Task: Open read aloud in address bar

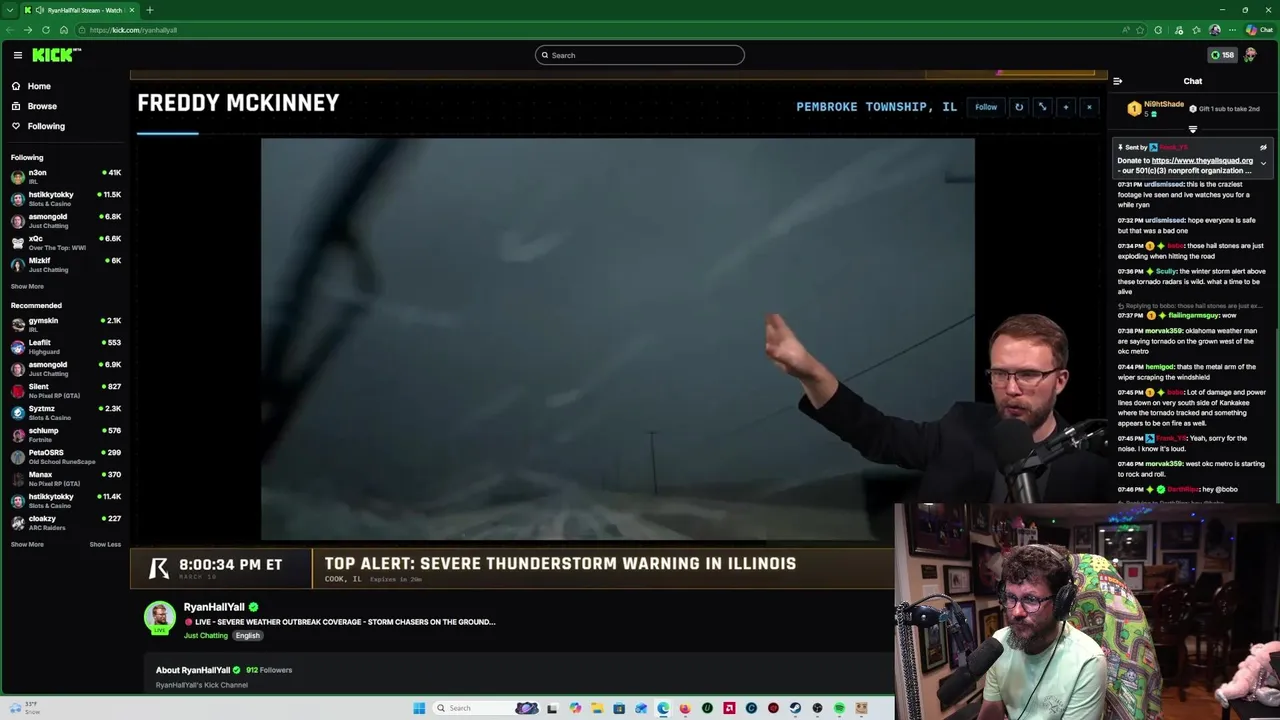Action: coord(1126,30)
